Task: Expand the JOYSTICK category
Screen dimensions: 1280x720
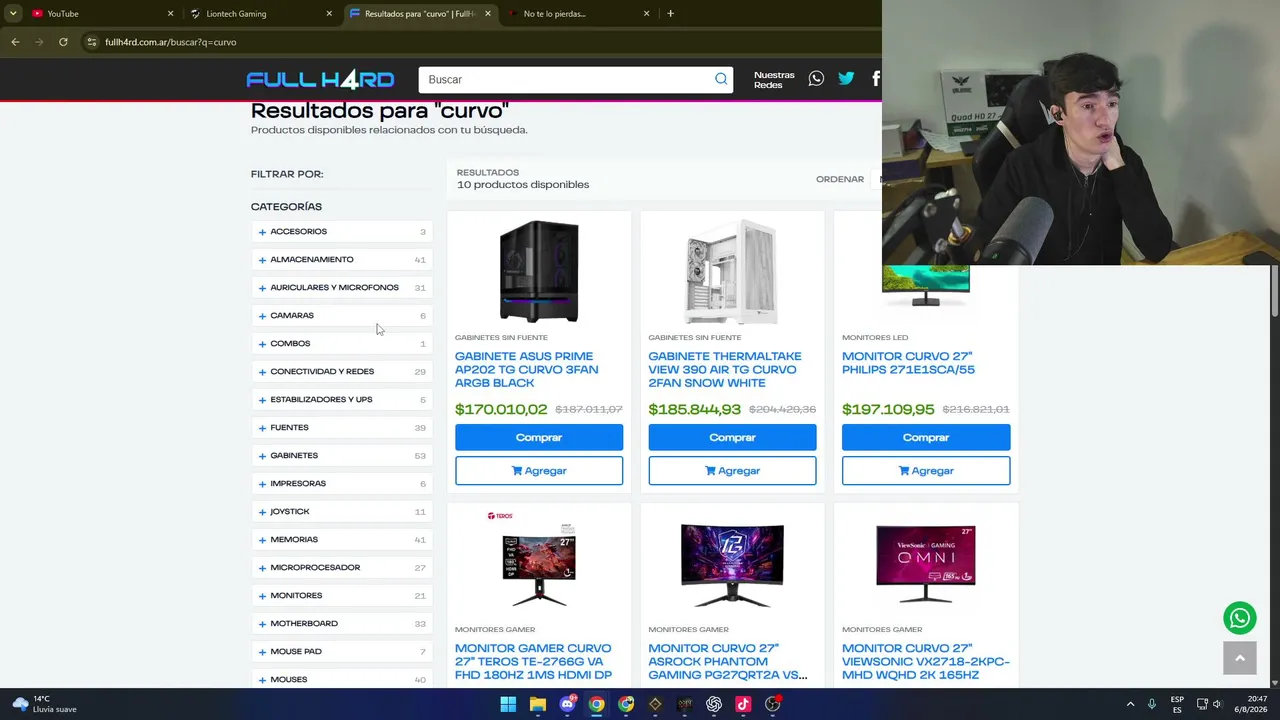Action: [x=342, y=512]
